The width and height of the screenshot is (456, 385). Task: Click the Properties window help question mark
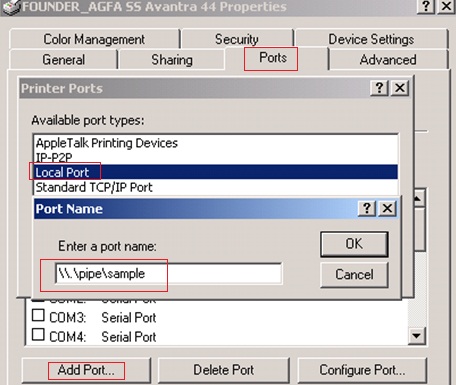pos(426,7)
